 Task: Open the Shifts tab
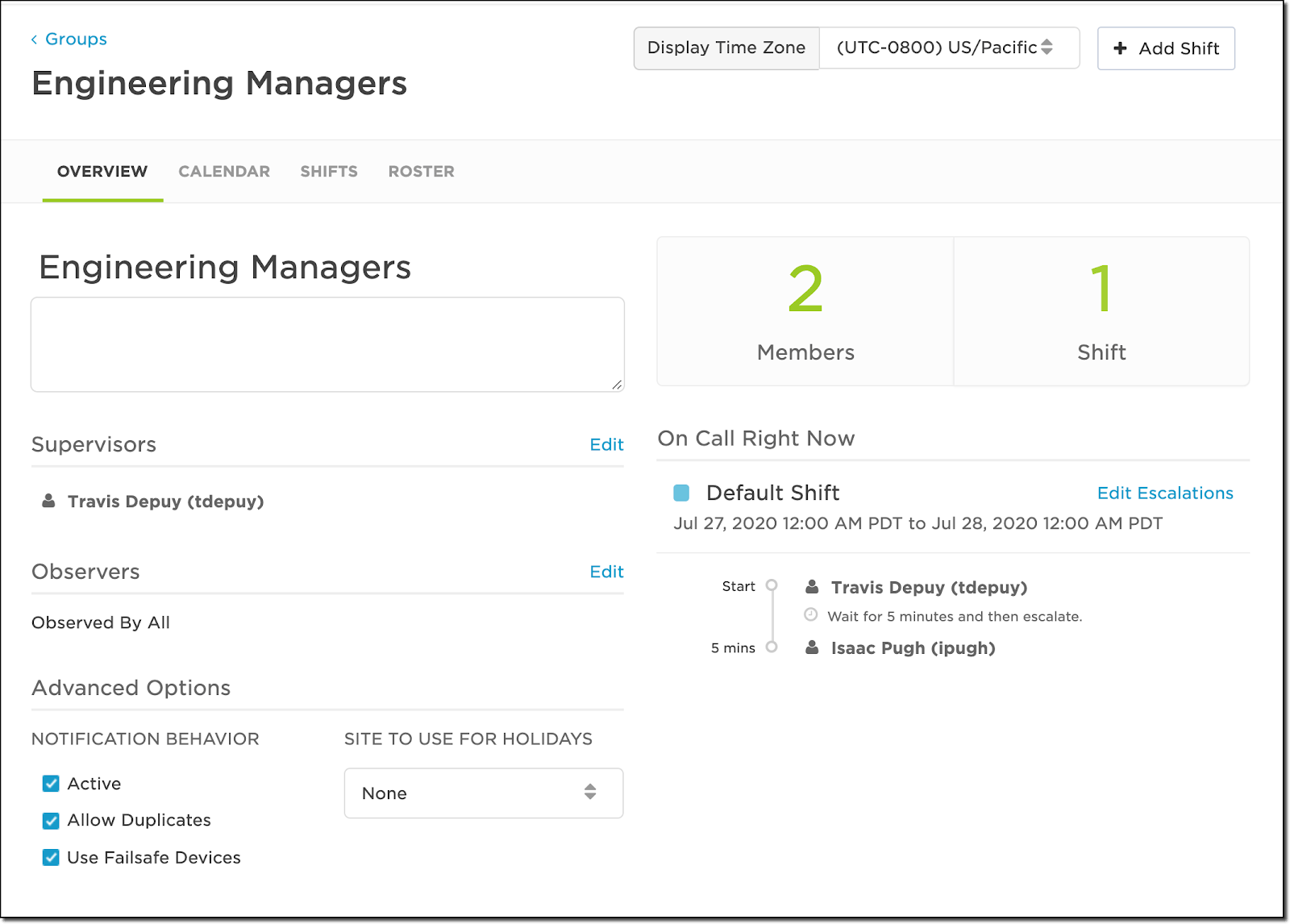[x=329, y=172]
